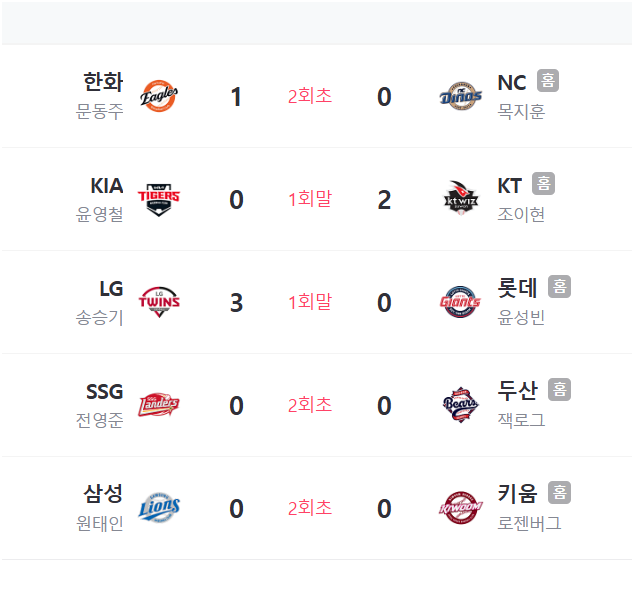
Task: Open the Samsung Lions logo
Action: 159,508
